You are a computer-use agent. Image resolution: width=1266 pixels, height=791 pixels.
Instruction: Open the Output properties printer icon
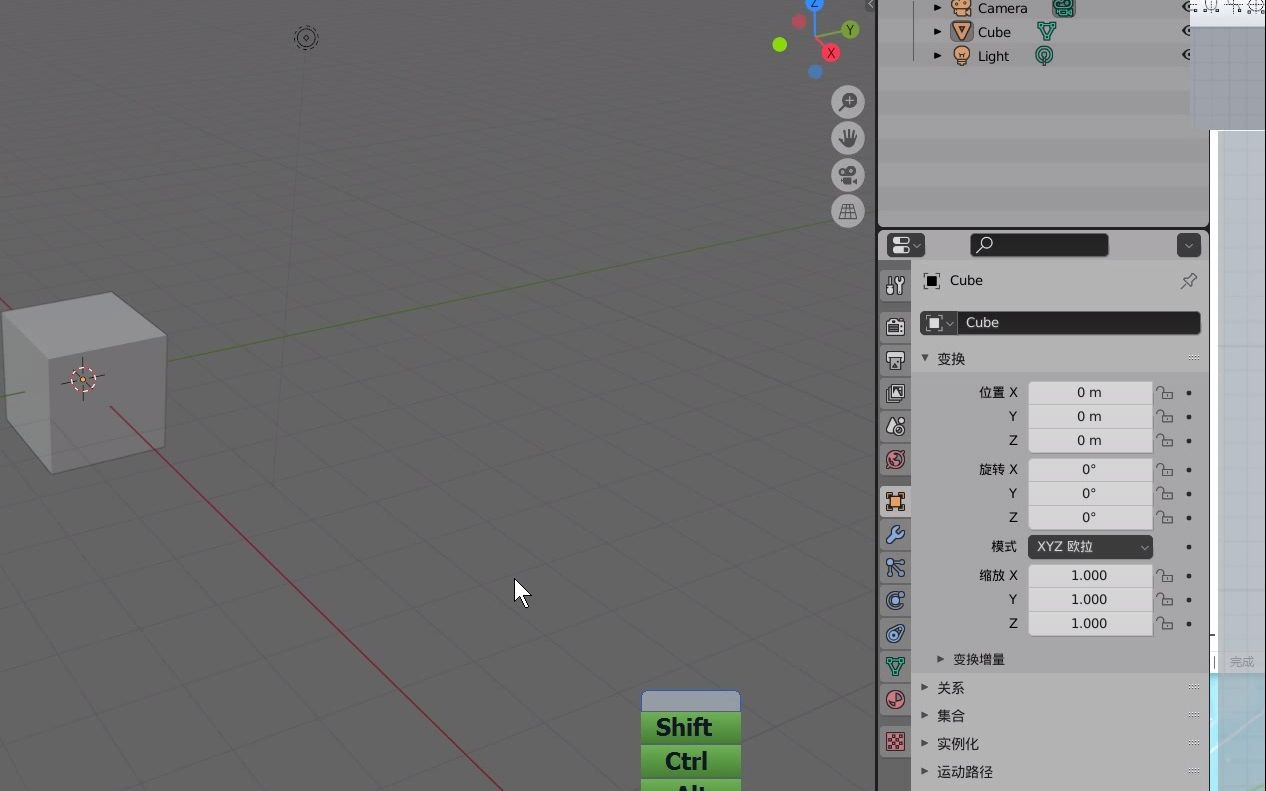coord(895,360)
